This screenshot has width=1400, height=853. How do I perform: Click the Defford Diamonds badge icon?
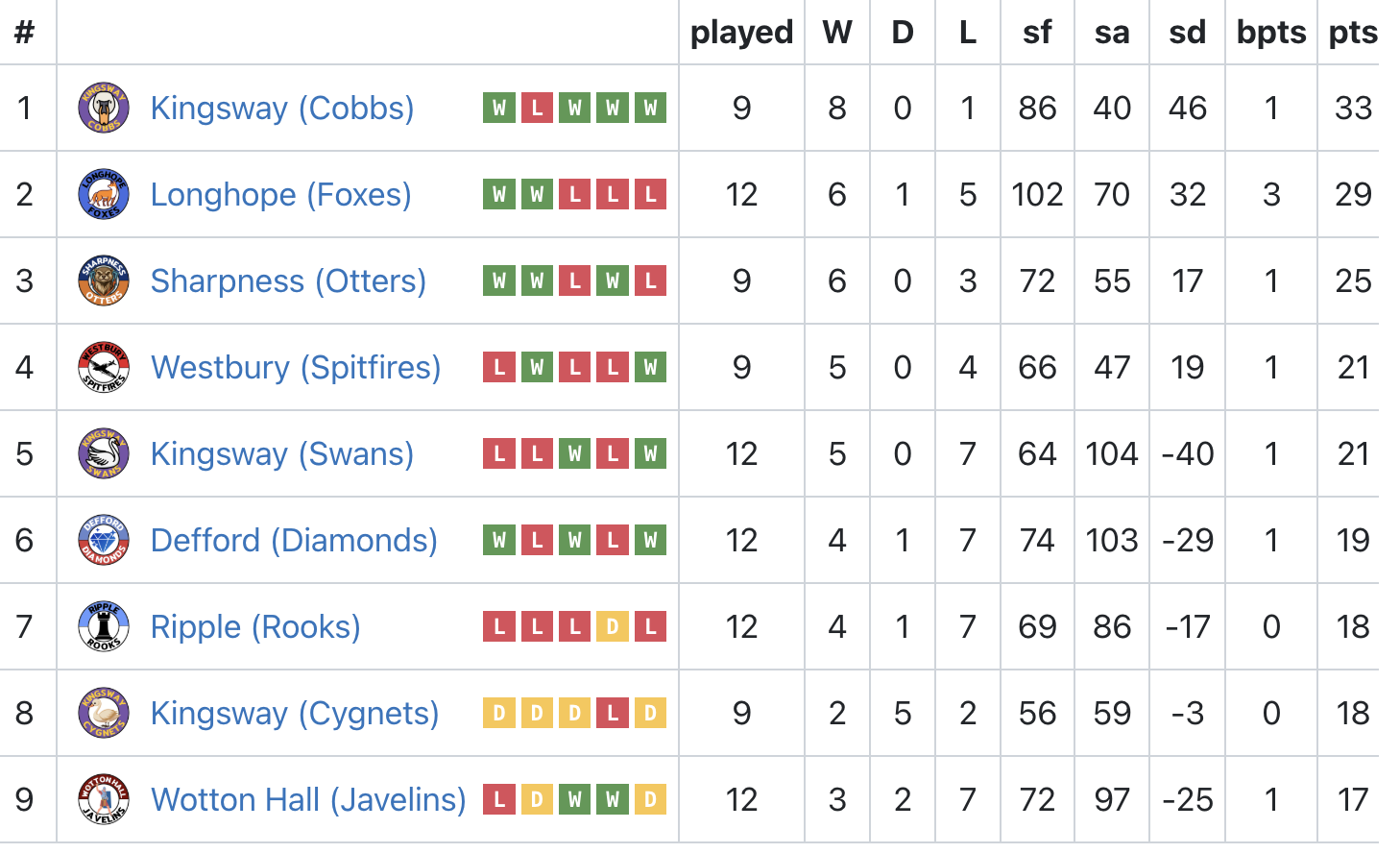[104, 540]
